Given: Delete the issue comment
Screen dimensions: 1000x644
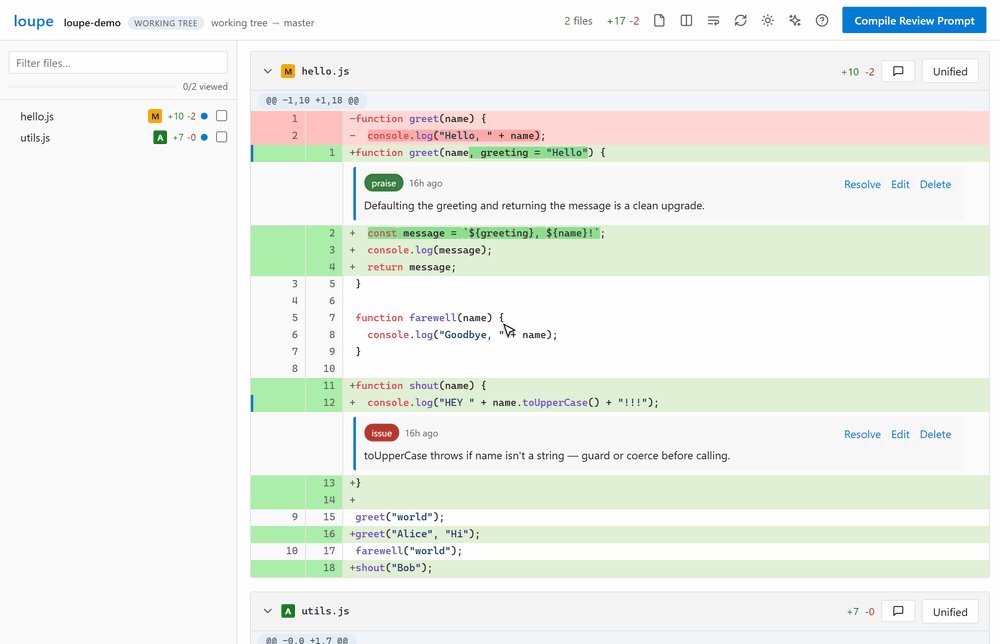Looking at the screenshot, I should coord(935,434).
